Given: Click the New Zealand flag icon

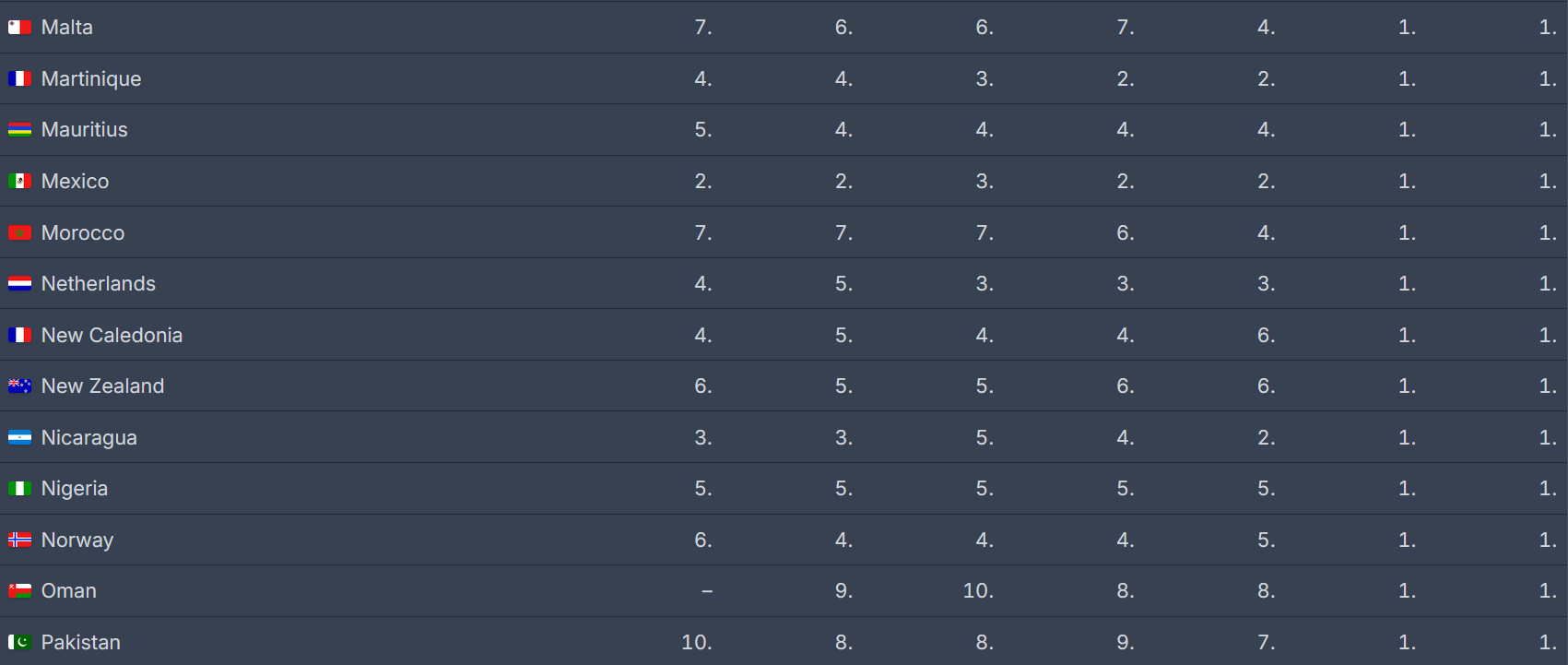Looking at the screenshot, I should [19, 386].
